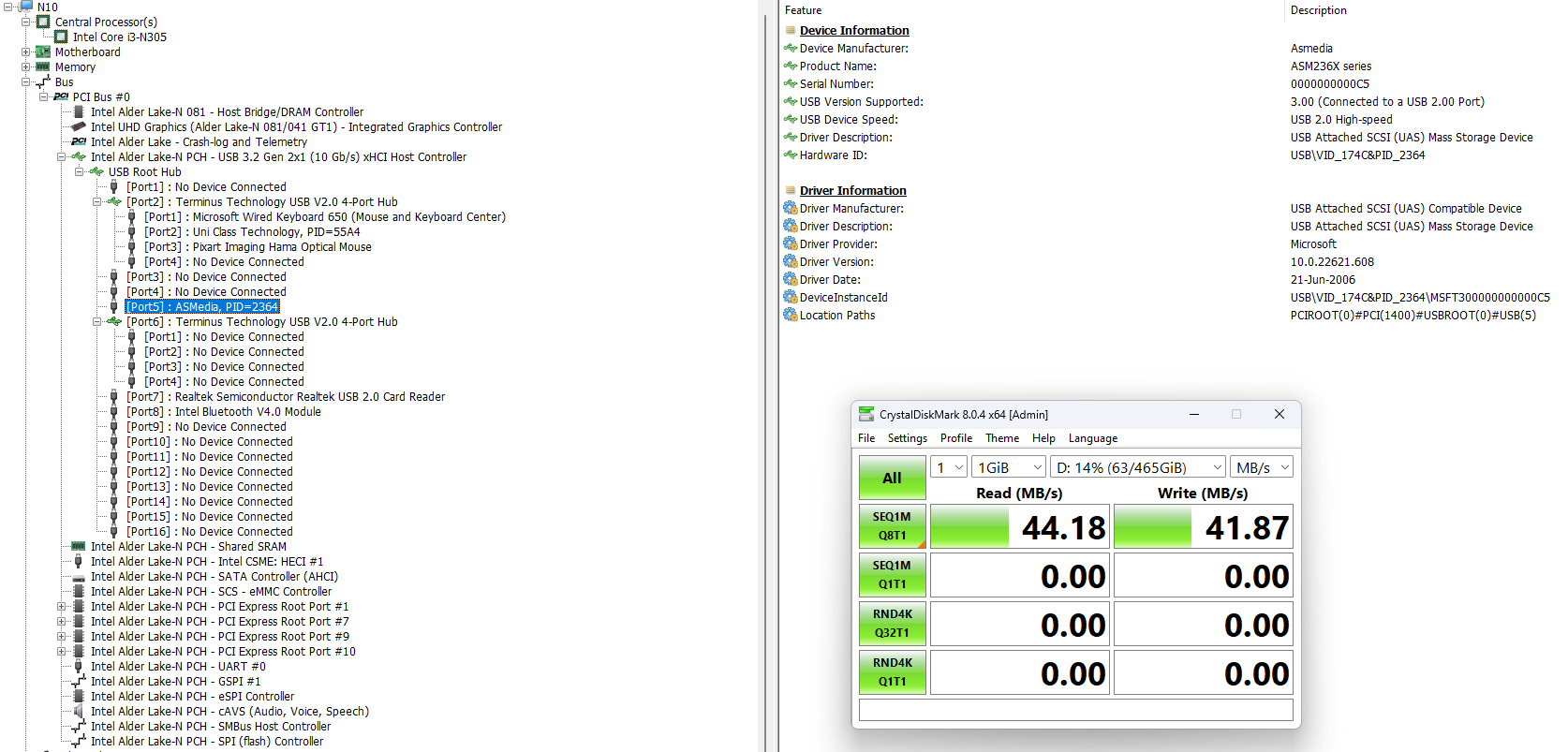
Task: Open the Profile menu
Action: (956, 438)
